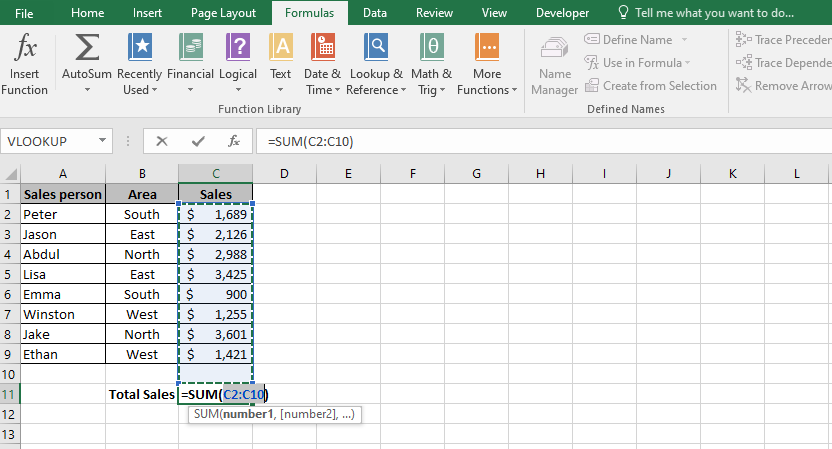The image size is (832, 449).
Task: Expand the Use in Formula dropdown
Action: (691, 63)
